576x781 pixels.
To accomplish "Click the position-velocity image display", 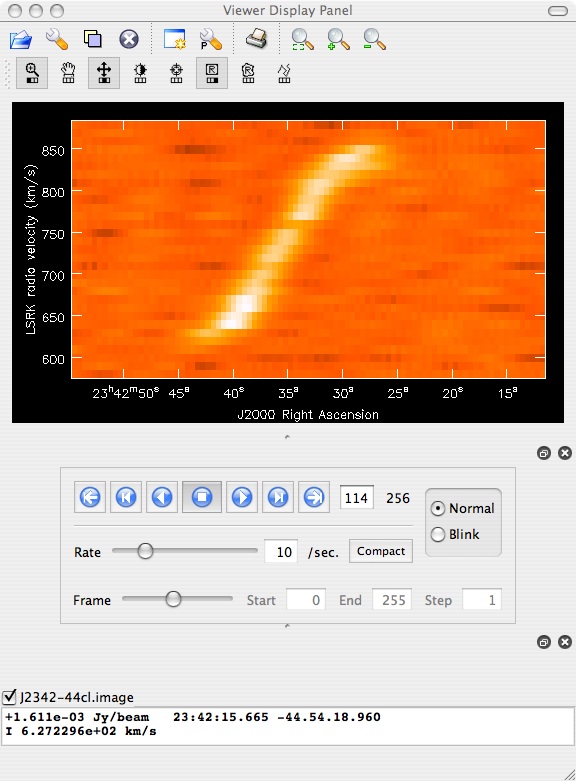I will (x=308, y=249).
